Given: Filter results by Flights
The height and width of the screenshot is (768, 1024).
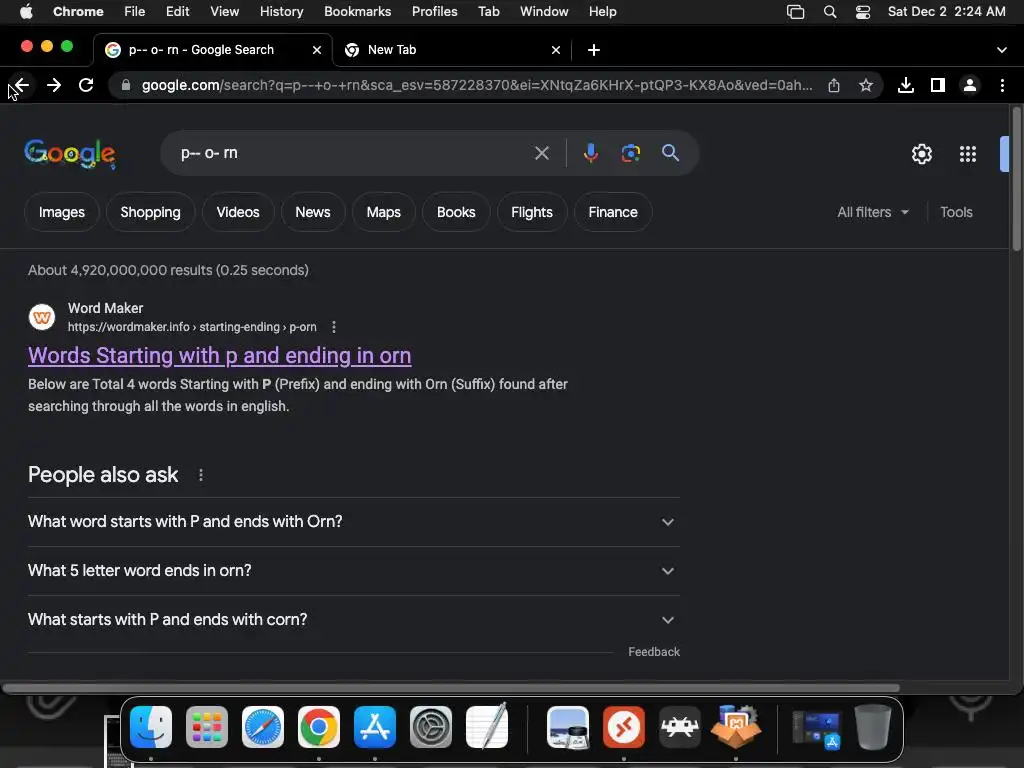Looking at the screenshot, I should tap(532, 212).
